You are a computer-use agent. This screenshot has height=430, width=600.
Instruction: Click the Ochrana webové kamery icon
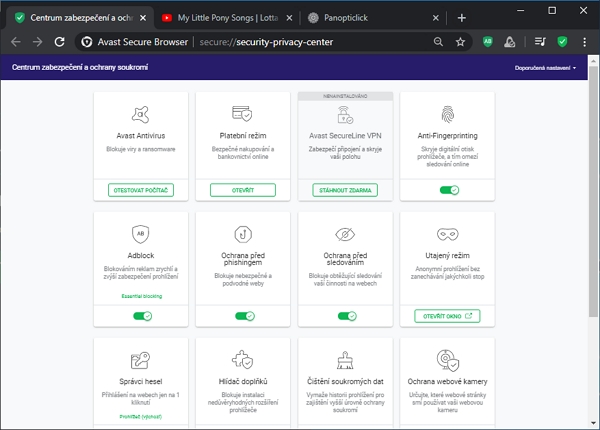(x=447, y=359)
